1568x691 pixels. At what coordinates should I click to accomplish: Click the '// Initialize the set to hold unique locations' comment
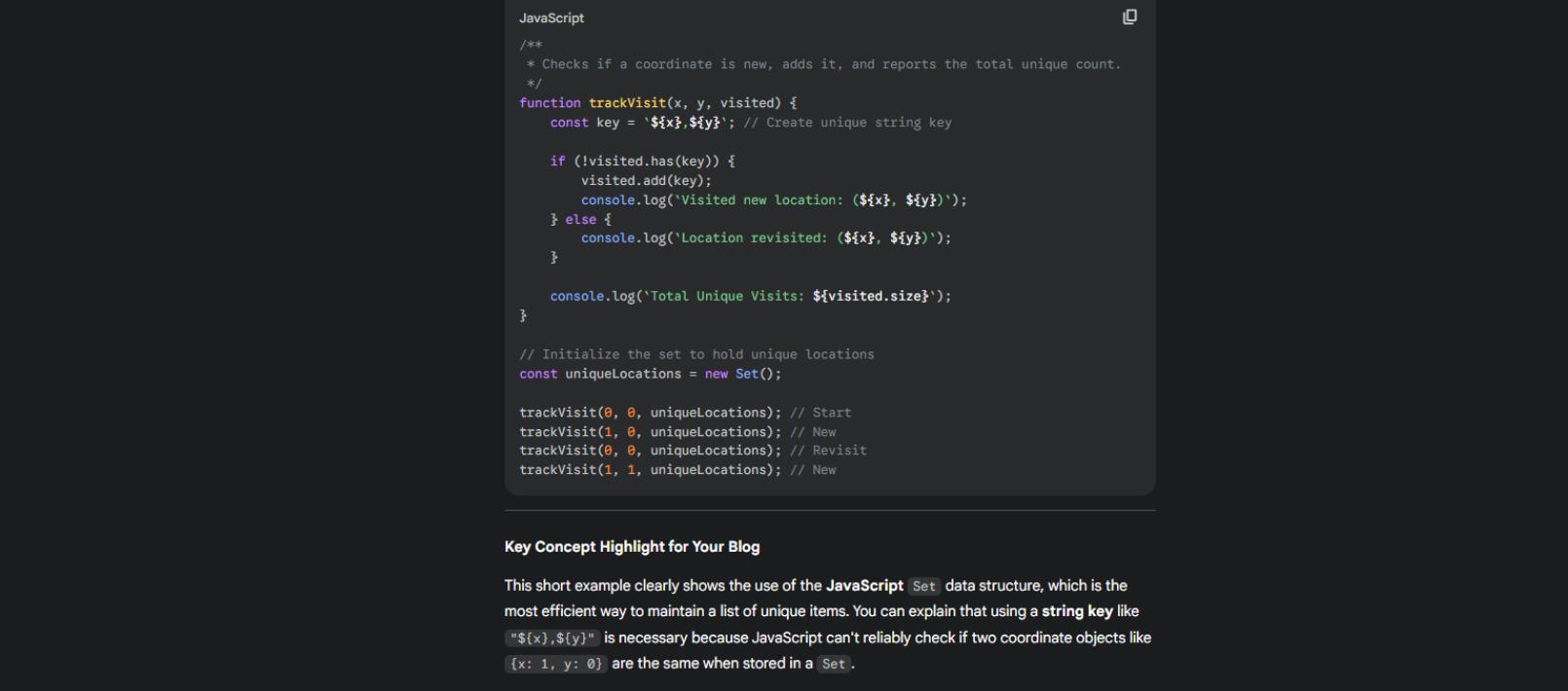[696, 354]
